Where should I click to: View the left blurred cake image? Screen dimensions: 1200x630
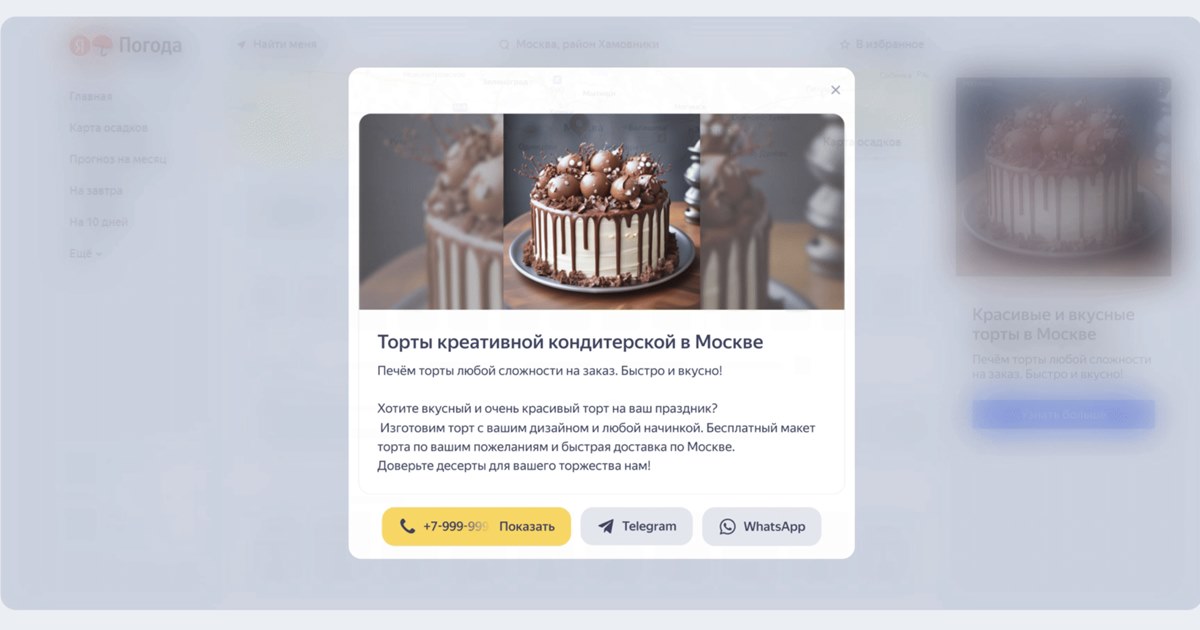(431, 211)
